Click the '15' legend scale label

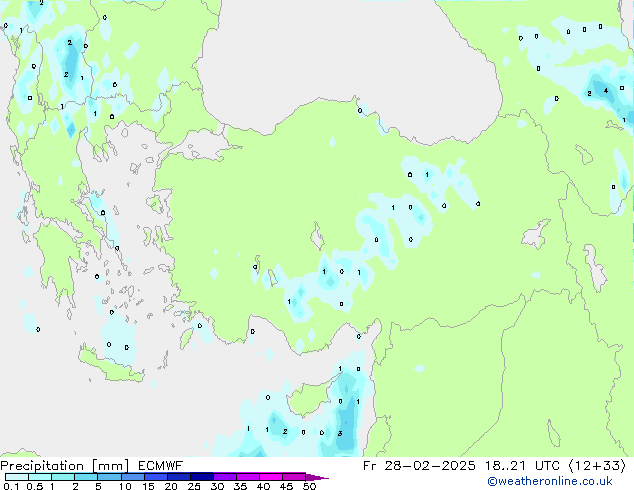pyautogui.click(x=148, y=486)
